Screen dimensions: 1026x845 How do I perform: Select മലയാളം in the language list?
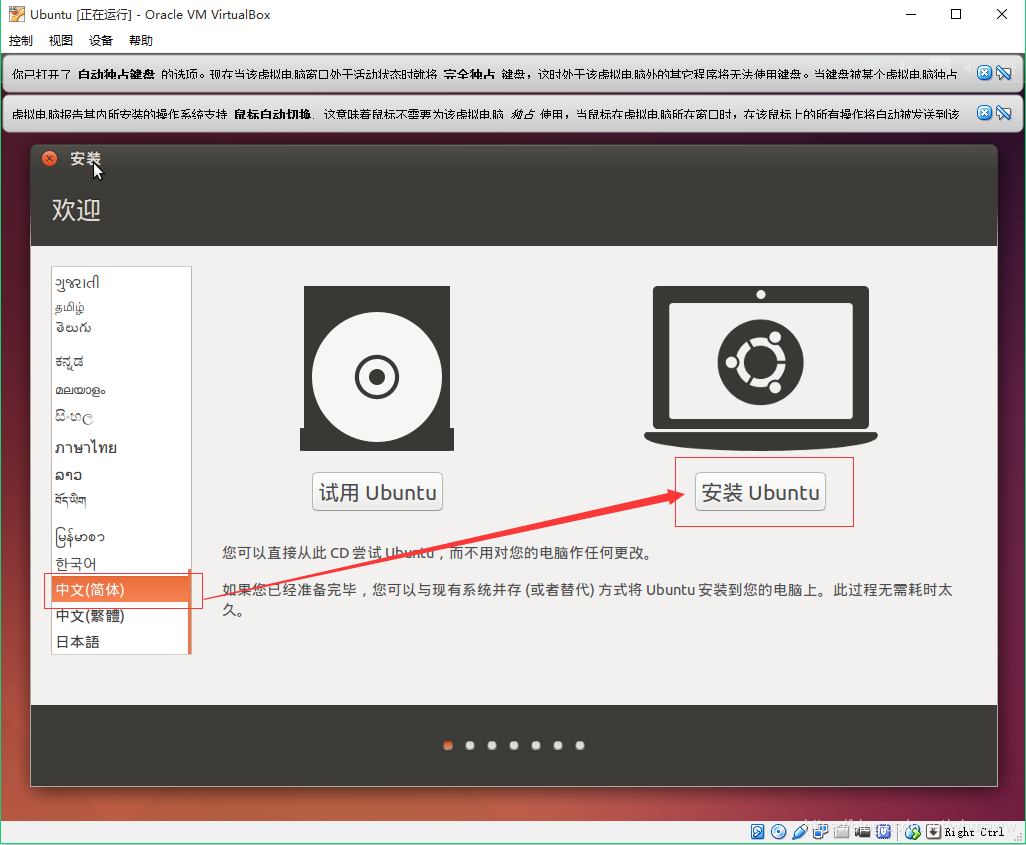[120, 390]
